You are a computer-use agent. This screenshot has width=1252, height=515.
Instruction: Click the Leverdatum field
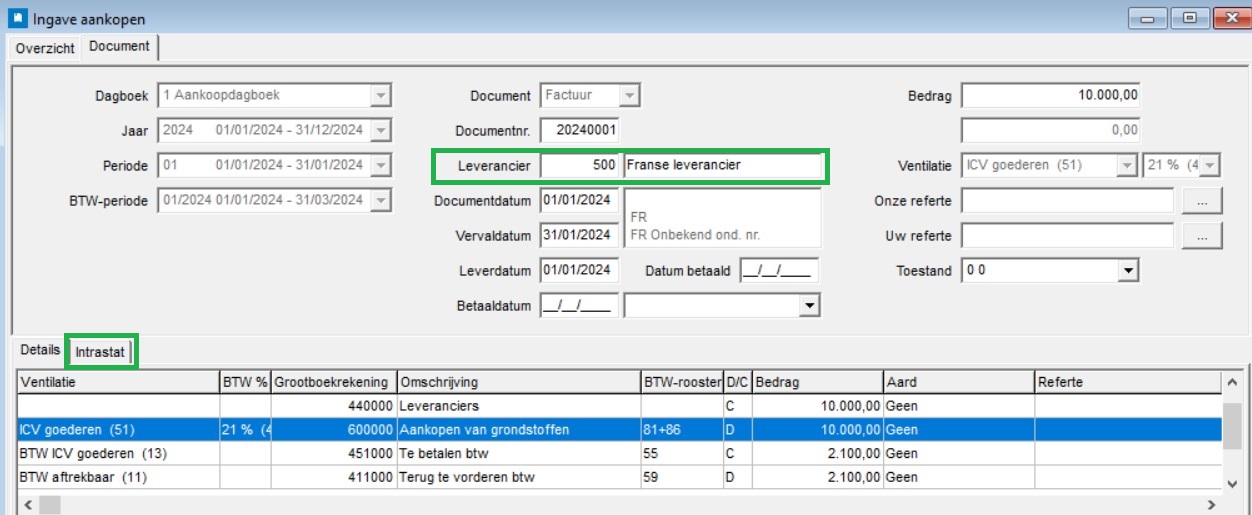click(579, 271)
